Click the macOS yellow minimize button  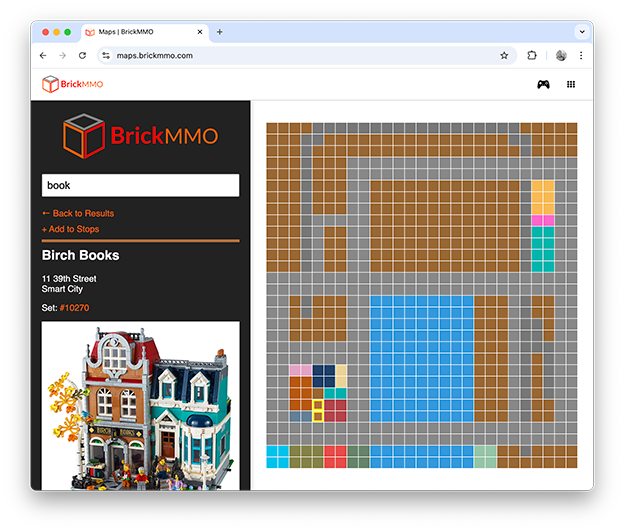(57, 32)
